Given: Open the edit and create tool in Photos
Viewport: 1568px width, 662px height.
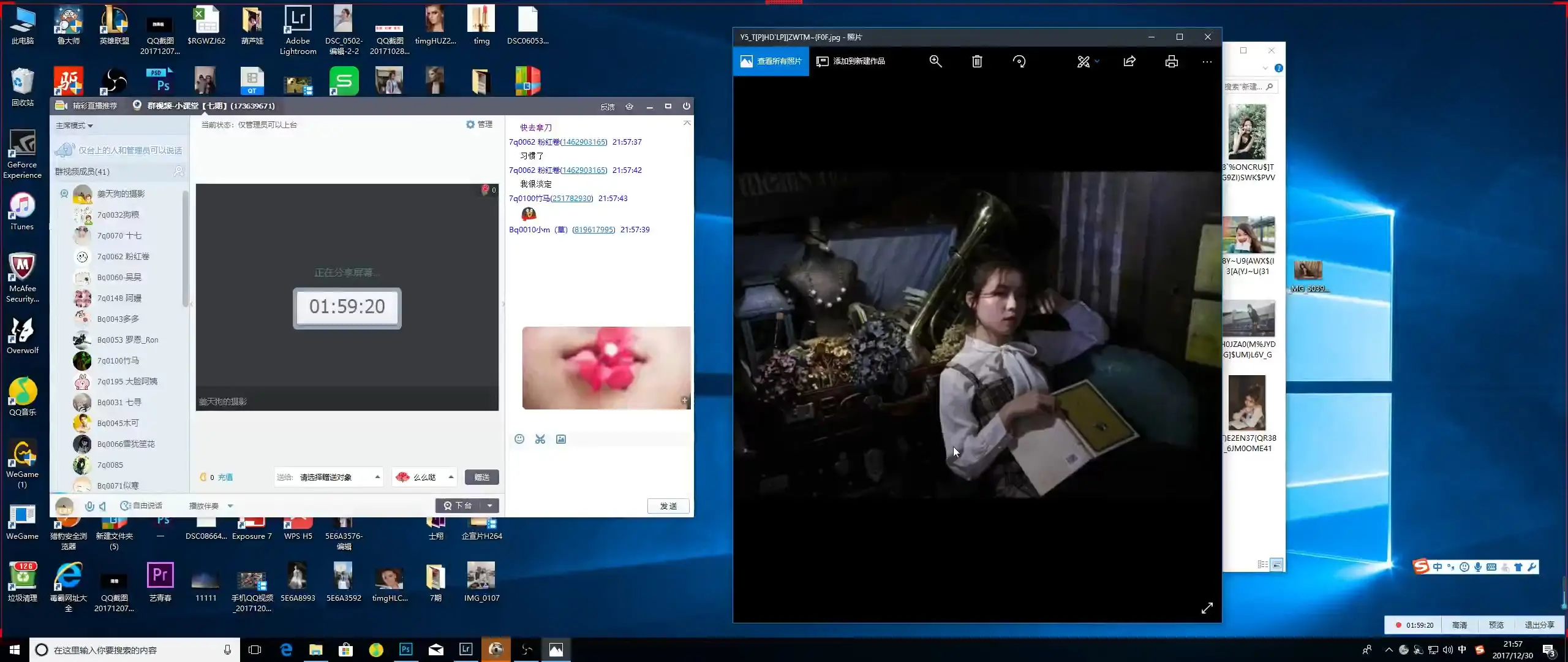Looking at the screenshot, I should pyautogui.click(x=1083, y=61).
